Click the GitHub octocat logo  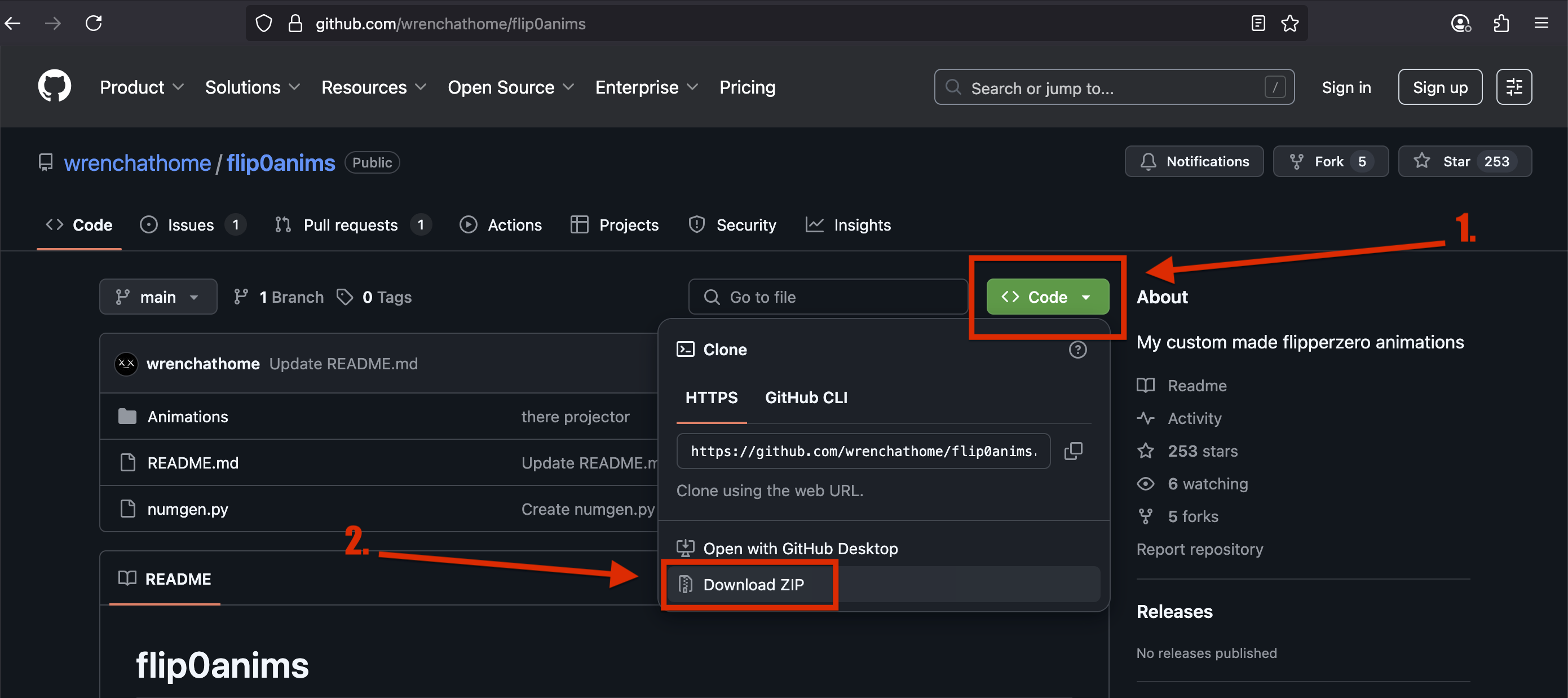(x=55, y=86)
